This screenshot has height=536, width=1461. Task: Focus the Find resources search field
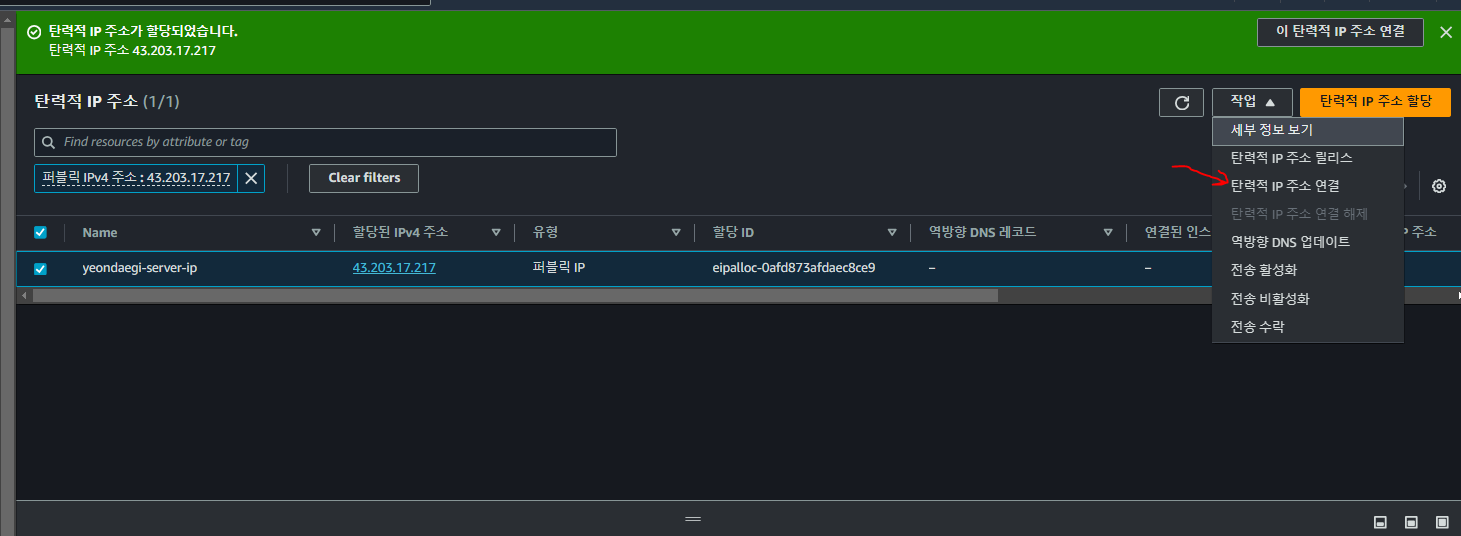tap(325, 142)
